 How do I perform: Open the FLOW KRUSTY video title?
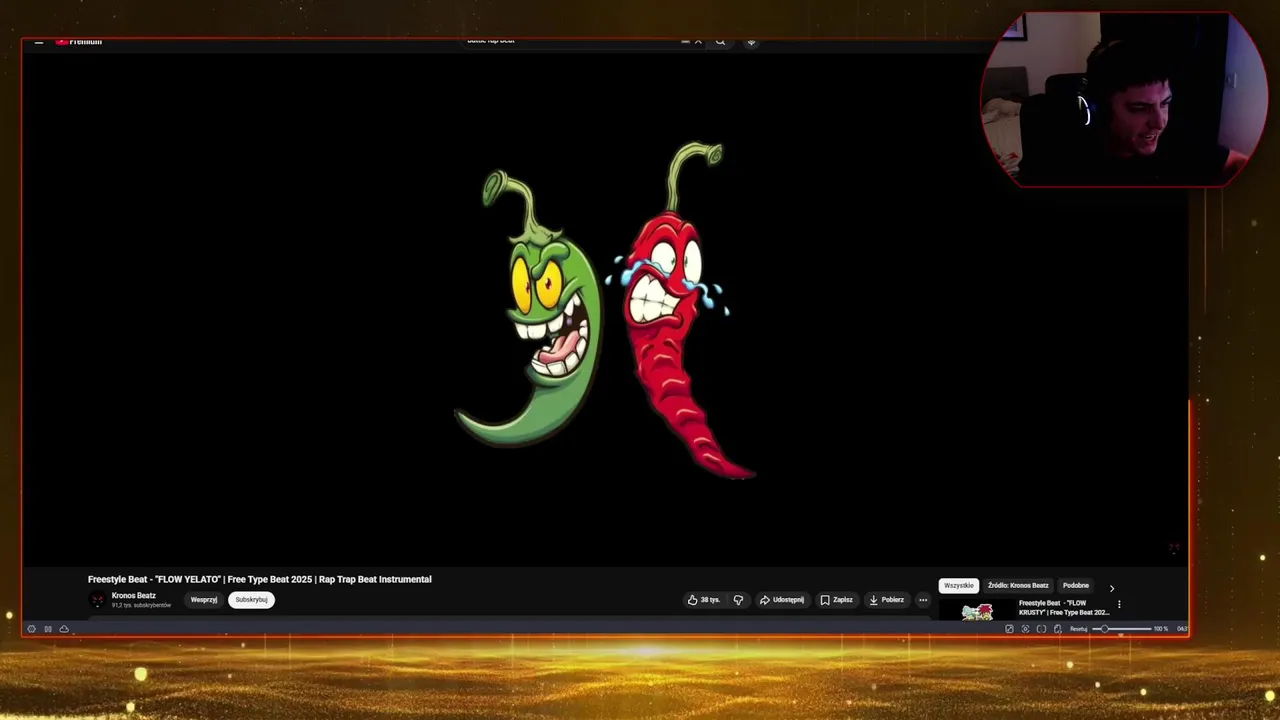coord(1064,608)
